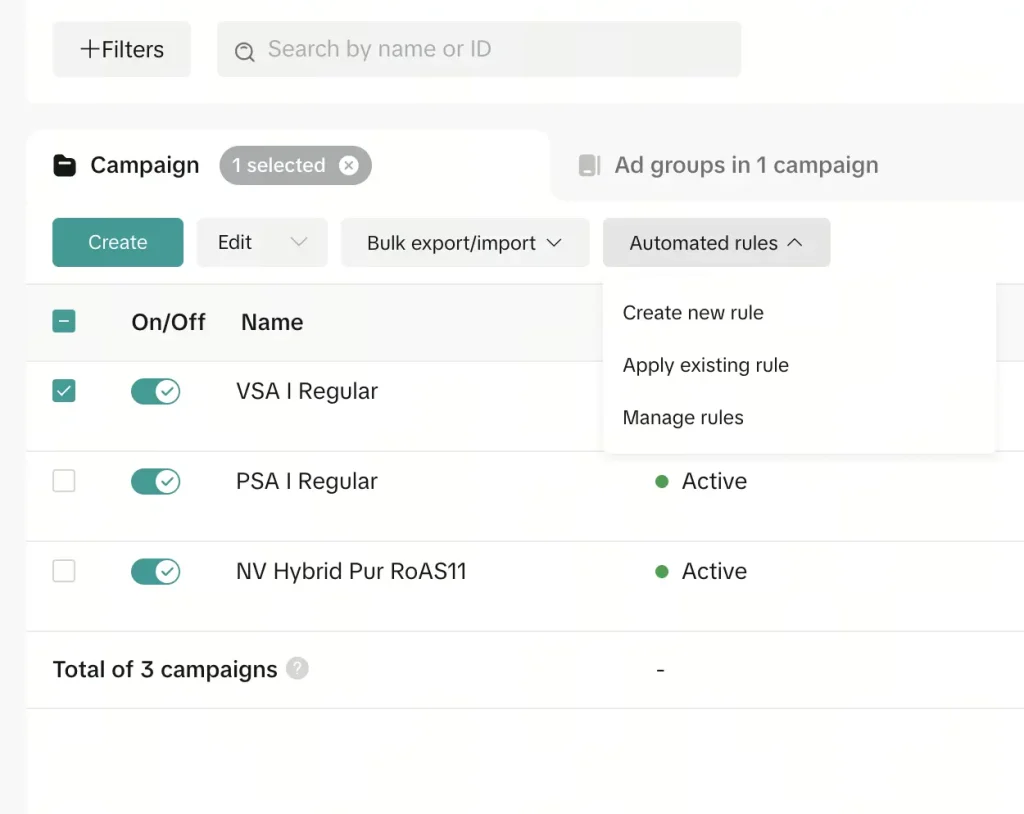Collapse the Automated rules menu via its chevron
Image resolution: width=1024 pixels, height=814 pixels.
[795, 242]
